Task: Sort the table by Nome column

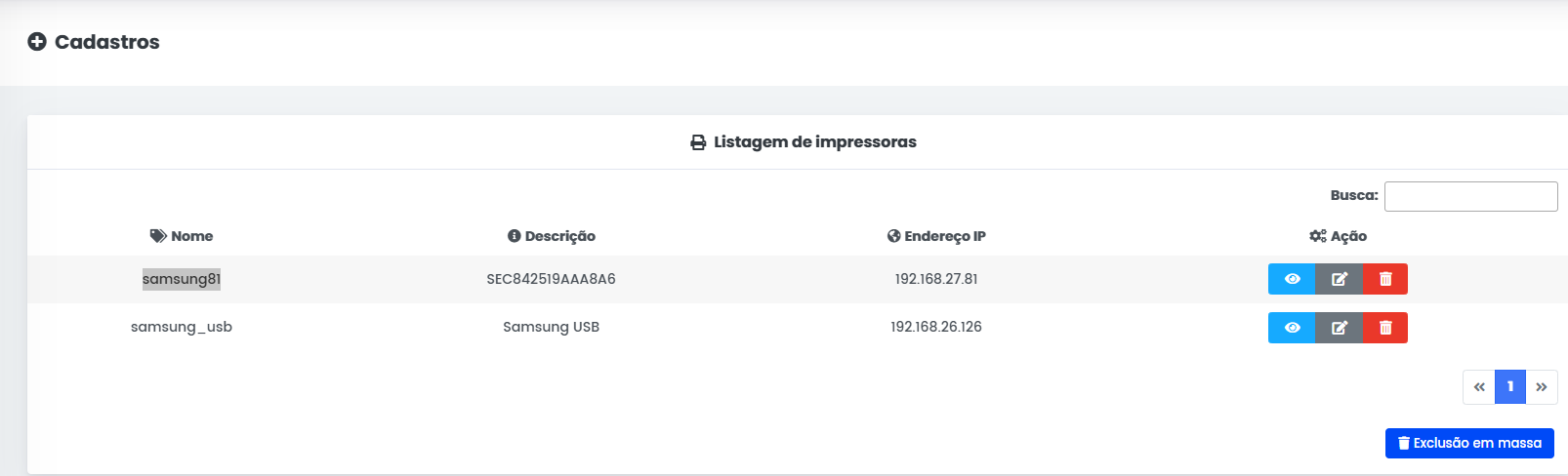Action: point(182,236)
